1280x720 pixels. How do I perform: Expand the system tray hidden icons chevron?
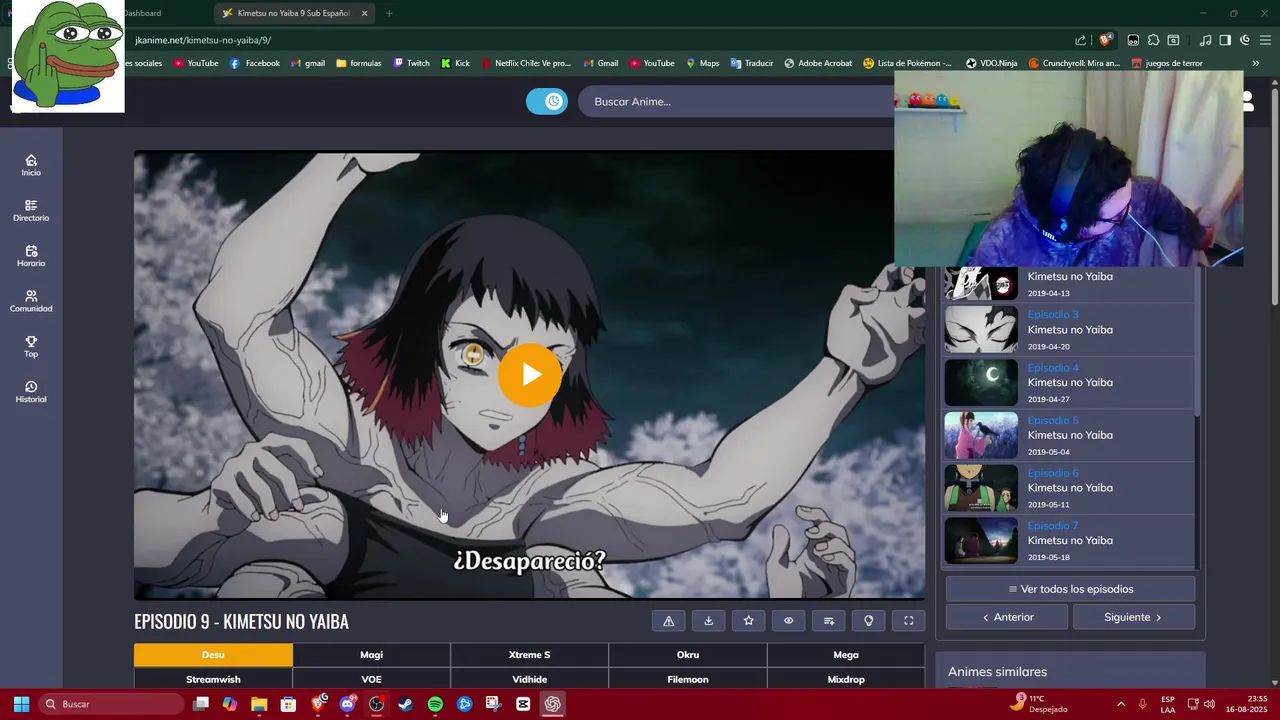[1120, 704]
